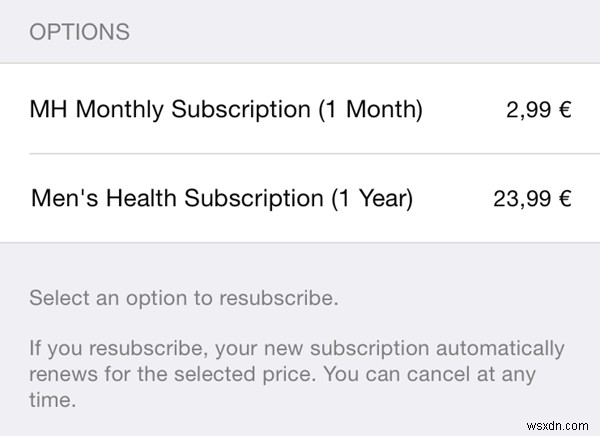The width and height of the screenshot is (600, 436).
Task: Click "You can cancel at any time" sentence
Action: (x=282, y=387)
